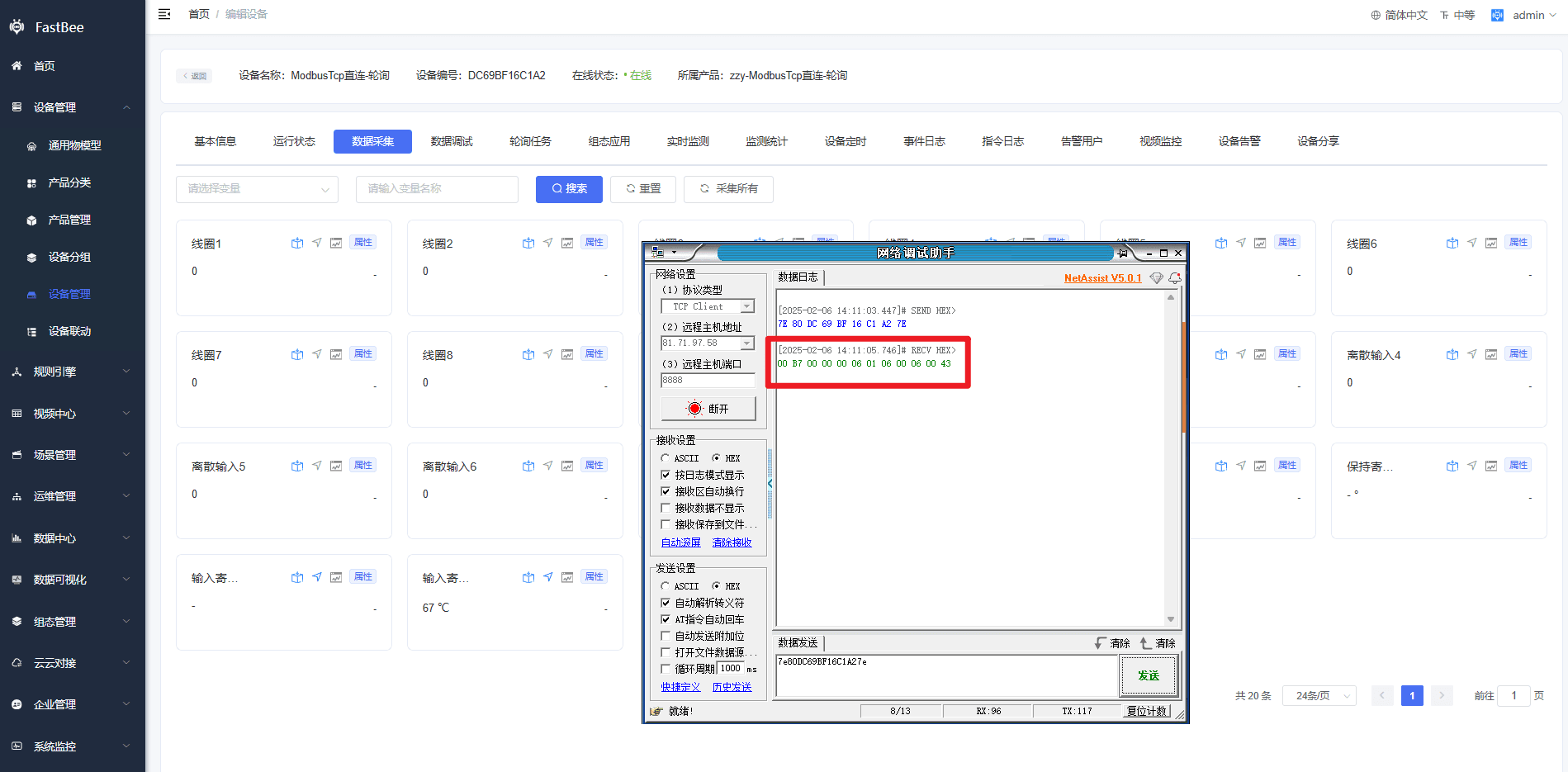Click the 发送 button in NetAssist
The image size is (1568, 772).
[x=1148, y=675]
